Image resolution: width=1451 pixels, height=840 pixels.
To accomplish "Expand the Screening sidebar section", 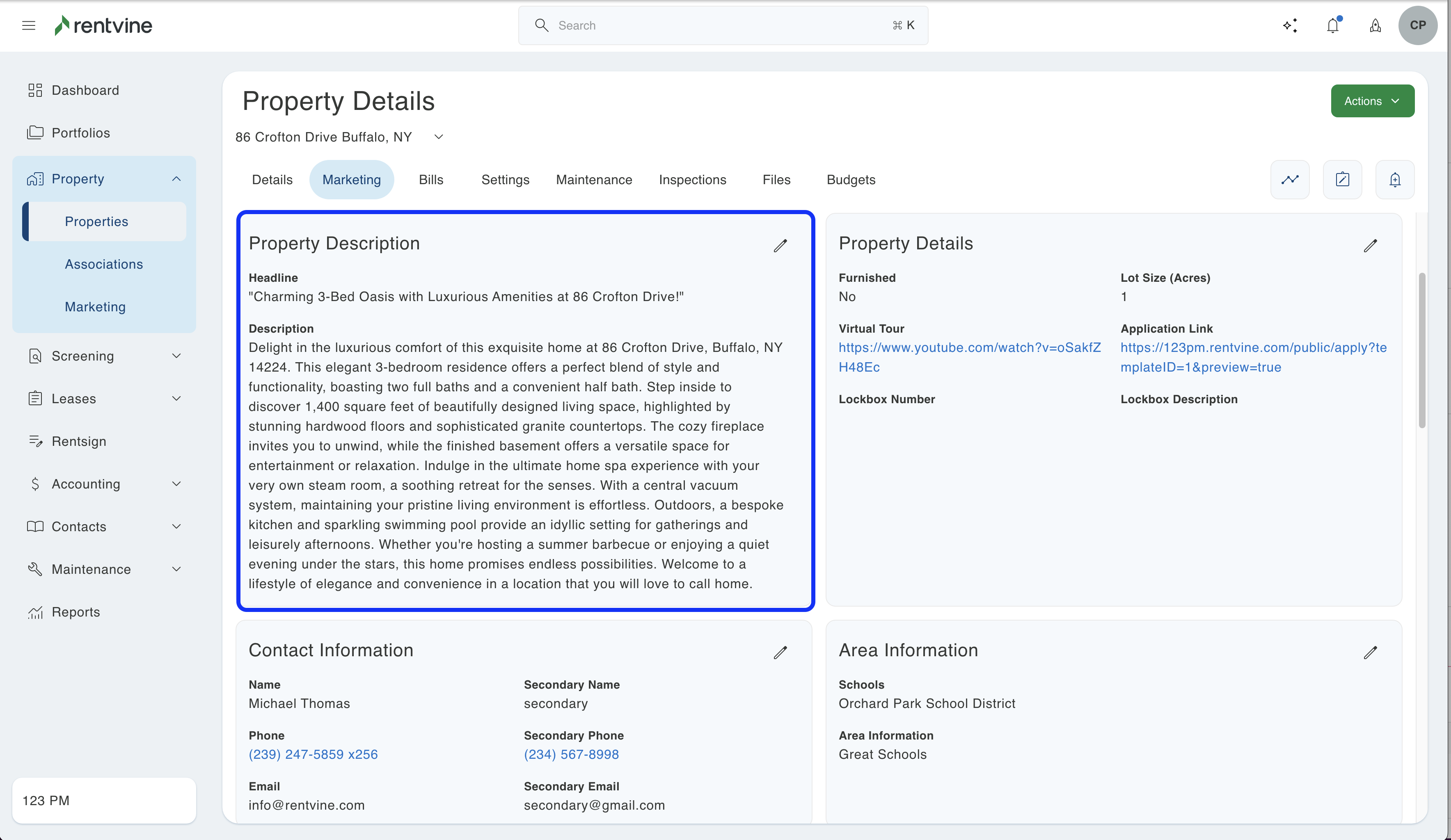I will (176, 356).
